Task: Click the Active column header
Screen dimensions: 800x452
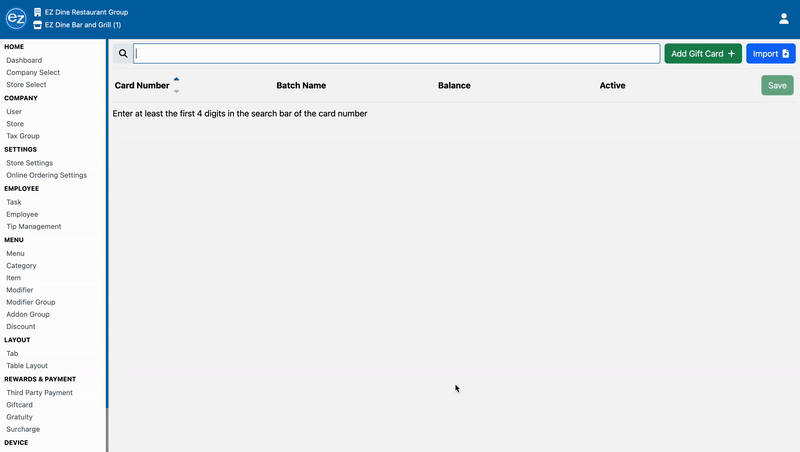Action: pyautogui.click(x=612, y=85)
